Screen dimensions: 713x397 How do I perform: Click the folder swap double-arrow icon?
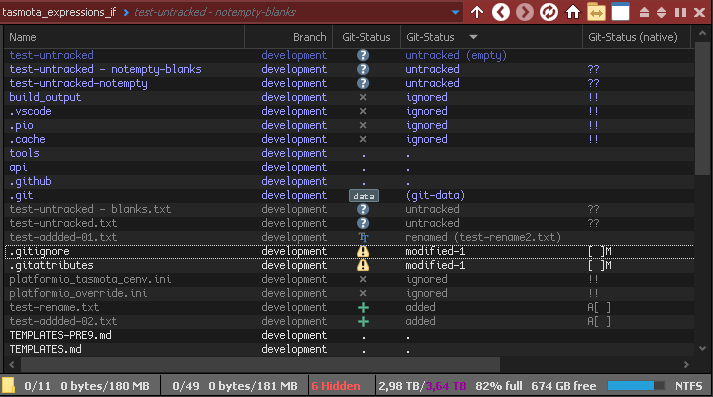596,12
